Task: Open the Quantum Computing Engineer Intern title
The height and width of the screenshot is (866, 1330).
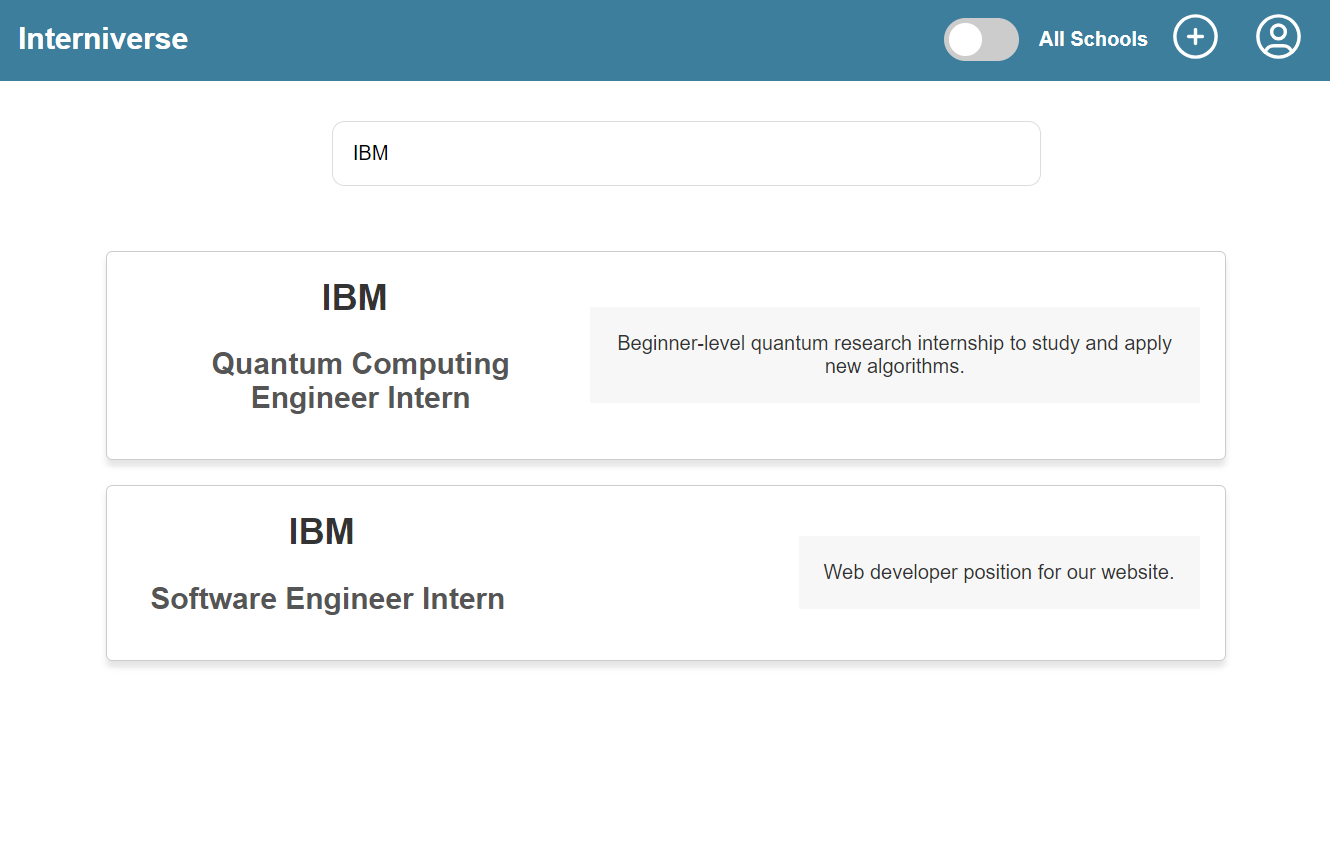Action: (360, 380)
